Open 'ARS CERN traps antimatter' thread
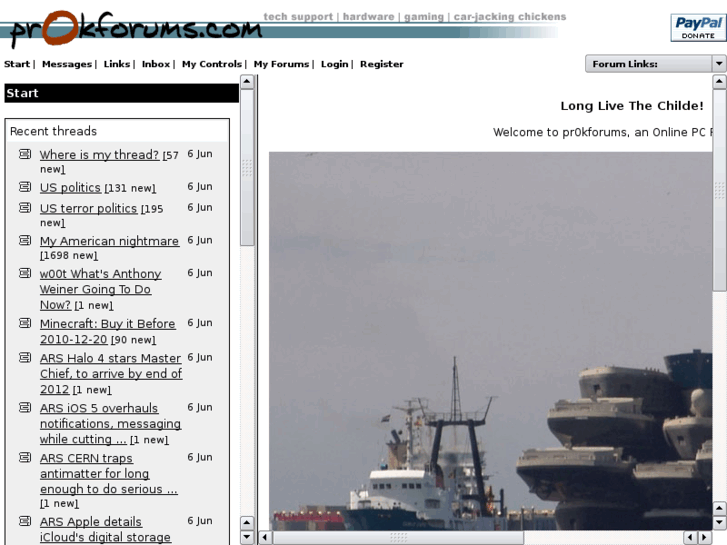This screenshot has height=545, width=727. [x=108, y=474]
